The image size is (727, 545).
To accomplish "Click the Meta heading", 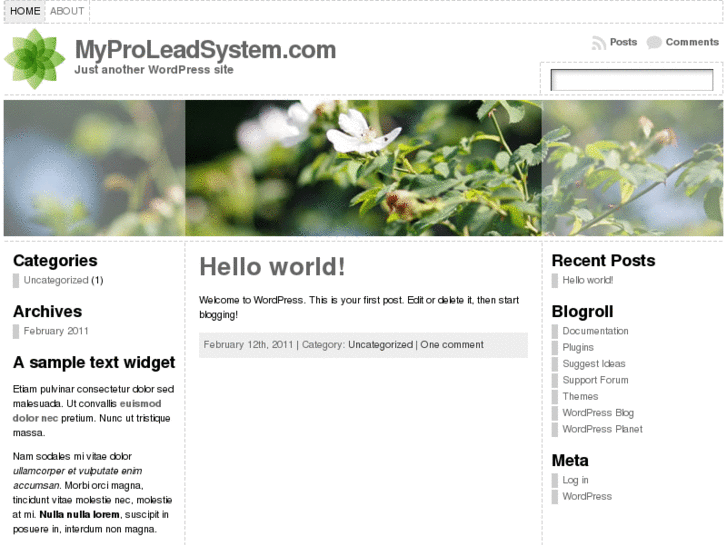I will [x=570, y=461].
